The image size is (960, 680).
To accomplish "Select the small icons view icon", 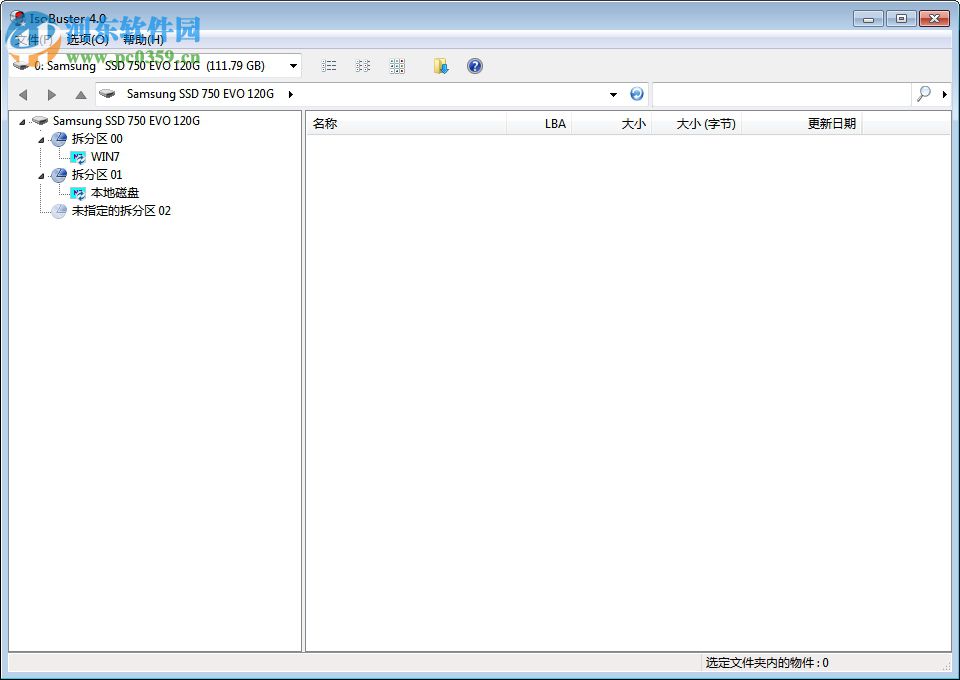I will (362, 65).
